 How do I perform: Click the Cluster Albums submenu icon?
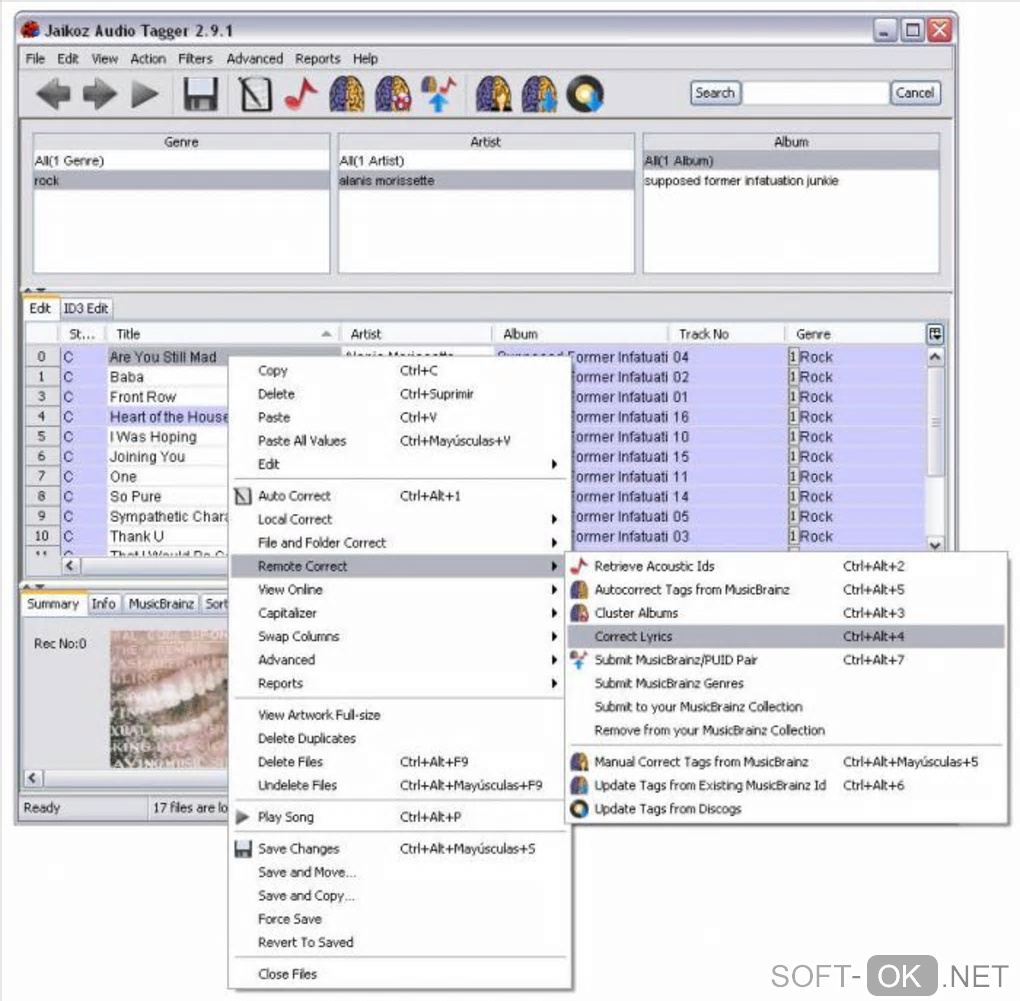click(x=579, y=613)
